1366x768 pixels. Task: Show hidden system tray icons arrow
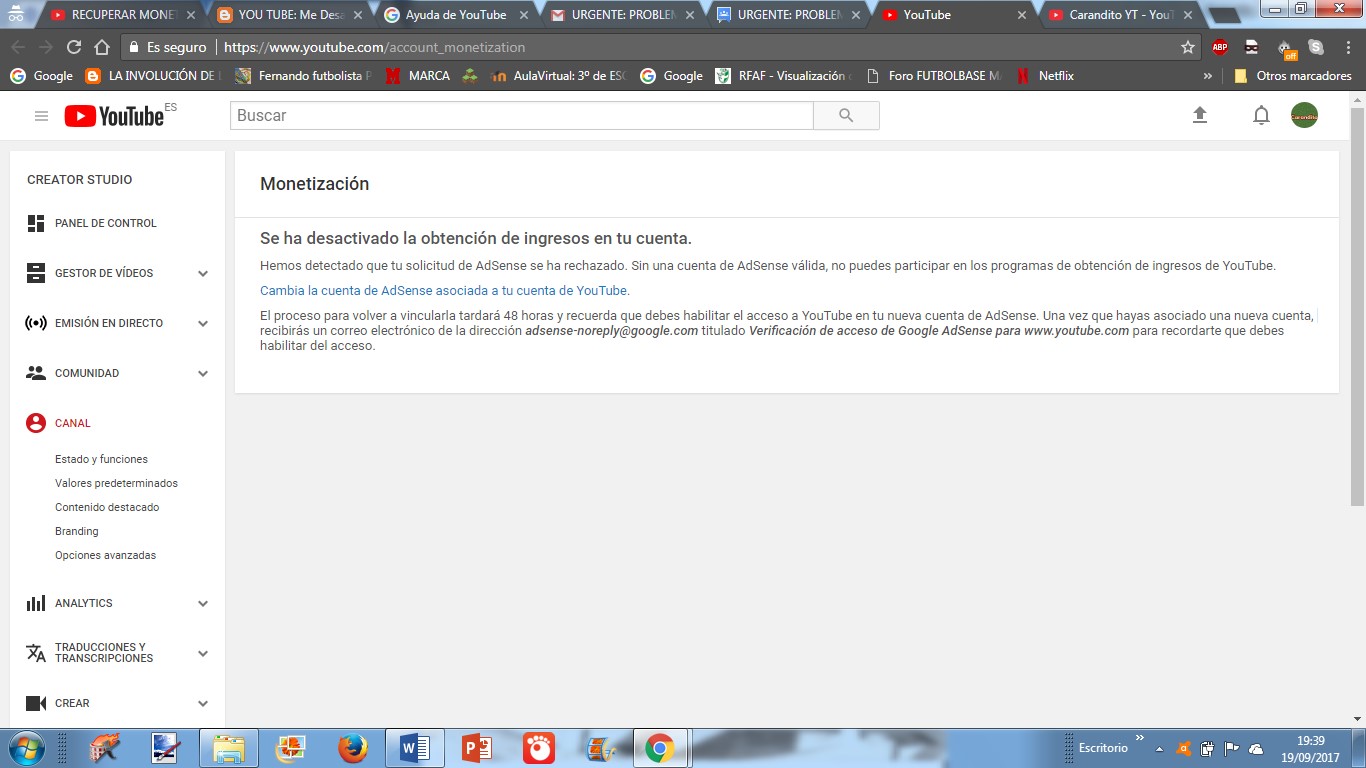click(1159, 748)
